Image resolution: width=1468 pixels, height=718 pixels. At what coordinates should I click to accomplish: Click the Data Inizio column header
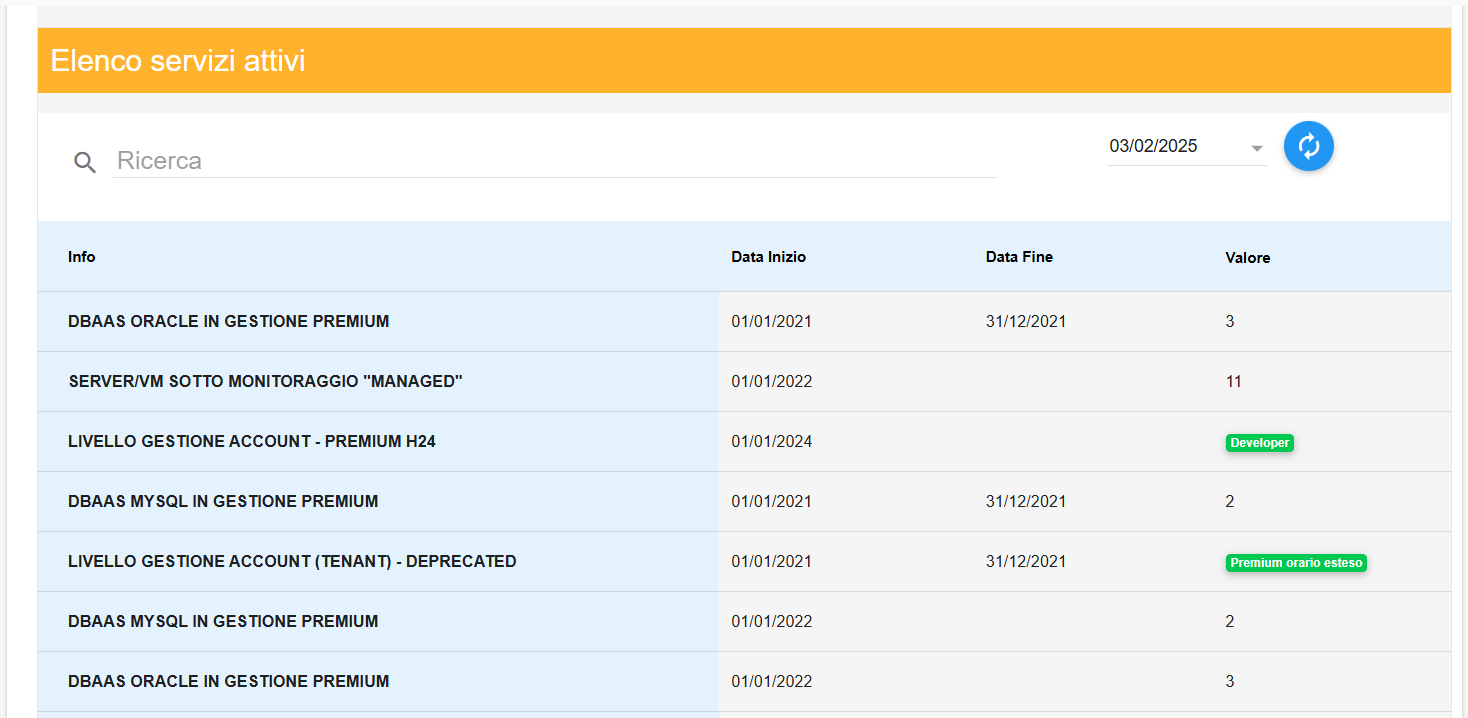click(x=768, y=257)
